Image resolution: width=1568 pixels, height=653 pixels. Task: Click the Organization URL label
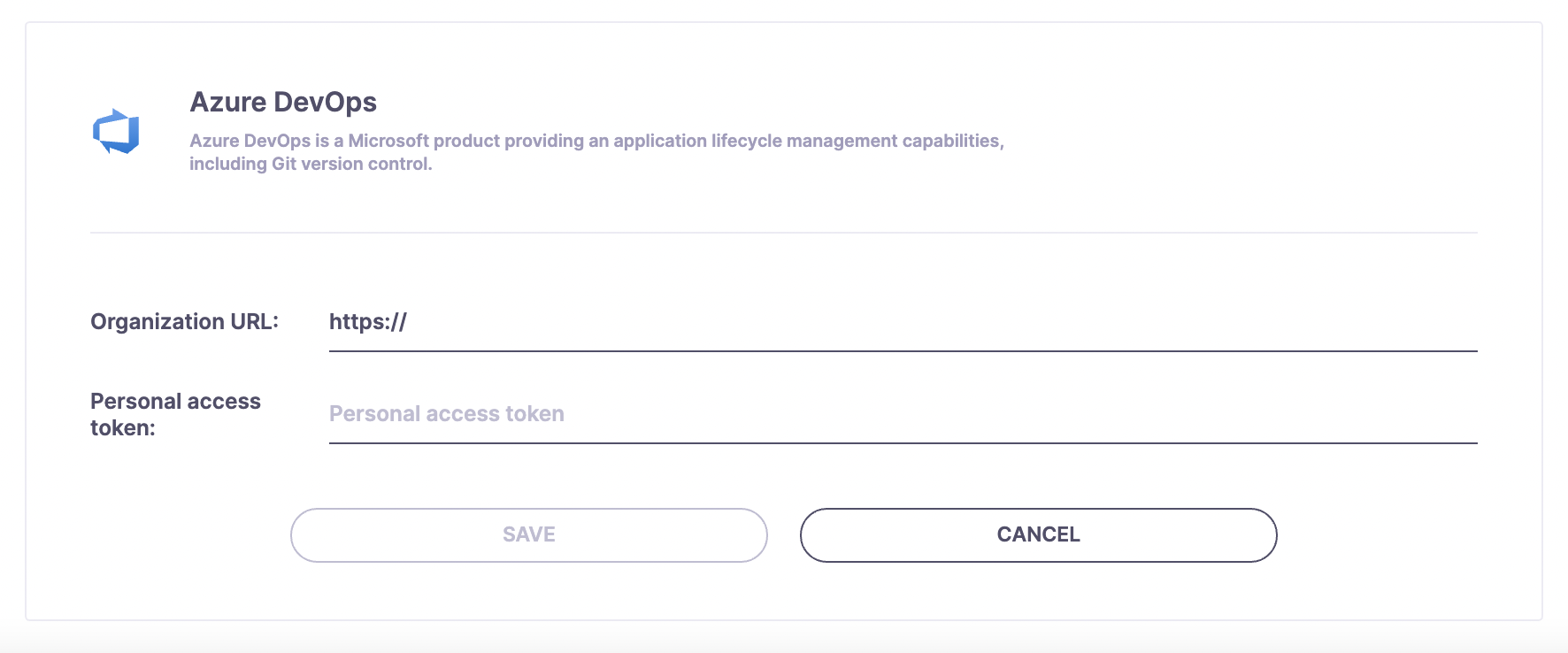click(183, 321)
